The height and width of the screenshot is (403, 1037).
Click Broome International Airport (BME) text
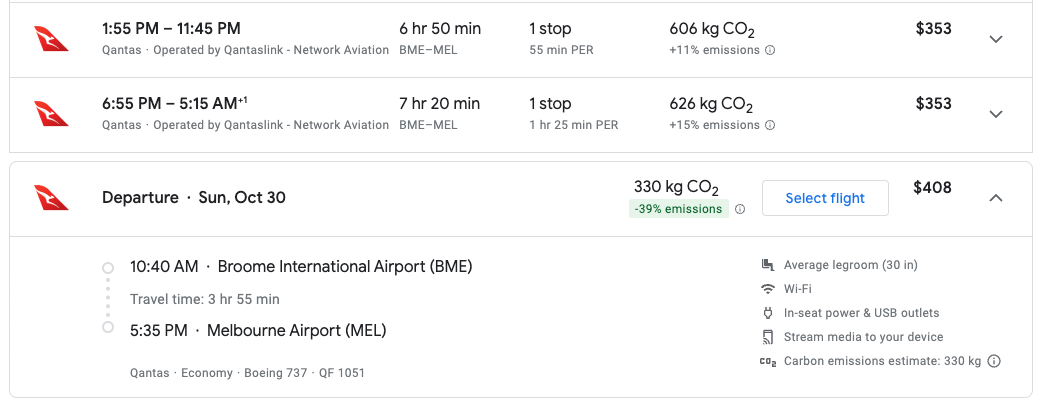point(344,266)
